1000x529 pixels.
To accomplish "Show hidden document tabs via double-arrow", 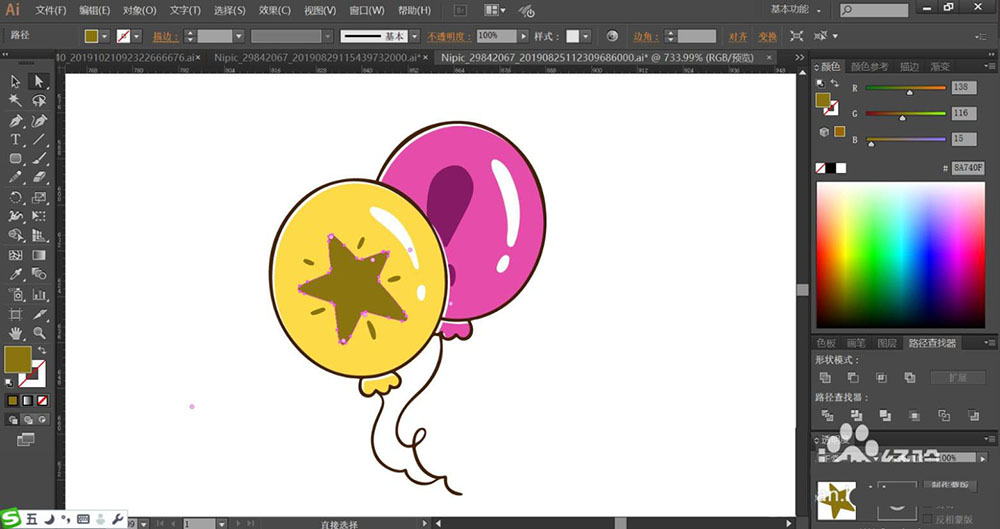I will [800, 57].
